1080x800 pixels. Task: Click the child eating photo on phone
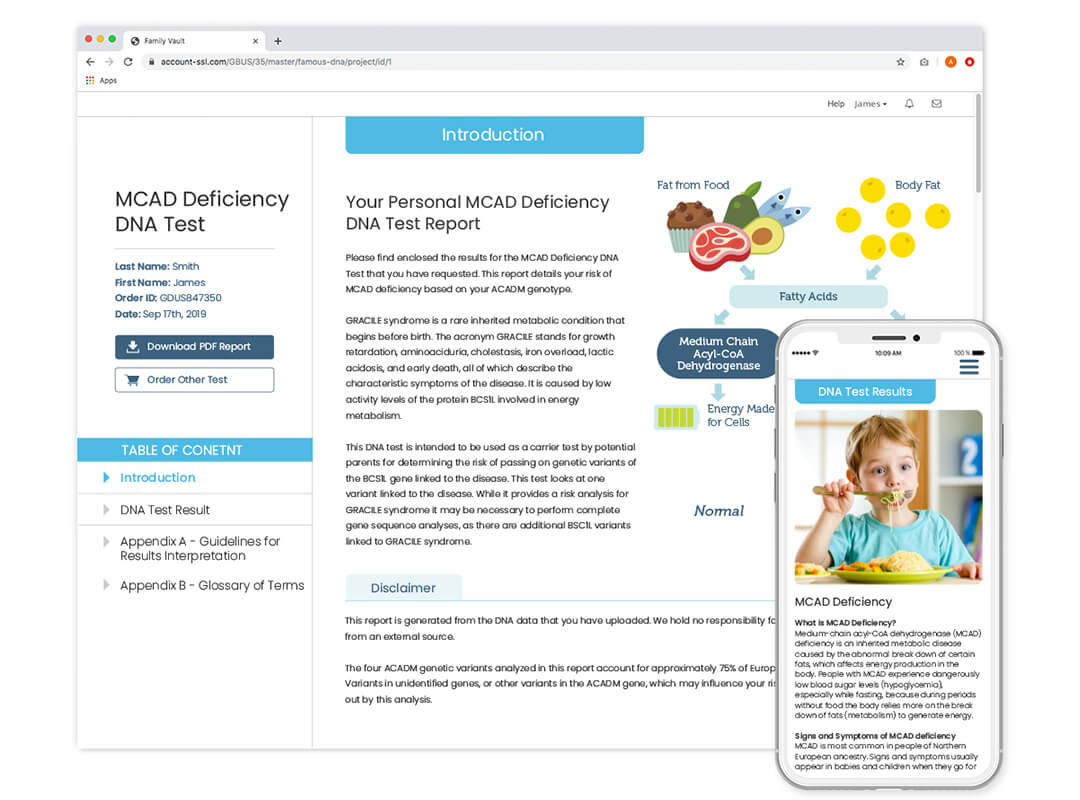click(889, 497)
